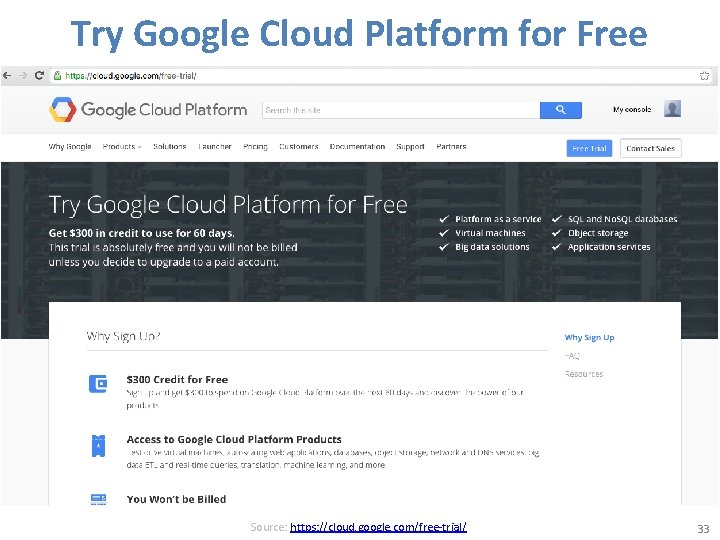
Task: Click the blue magnifier search button
Action: click(x=561, y=110)
